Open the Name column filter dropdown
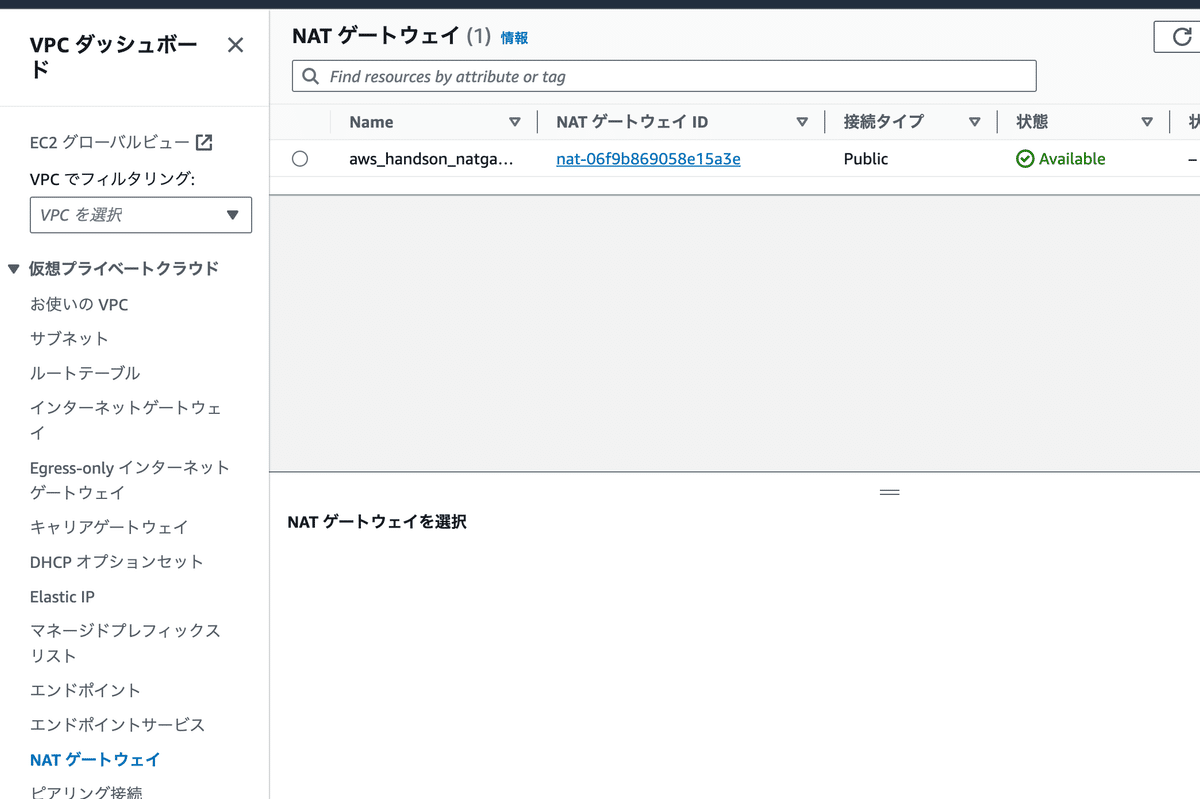 tap(517, 121)
